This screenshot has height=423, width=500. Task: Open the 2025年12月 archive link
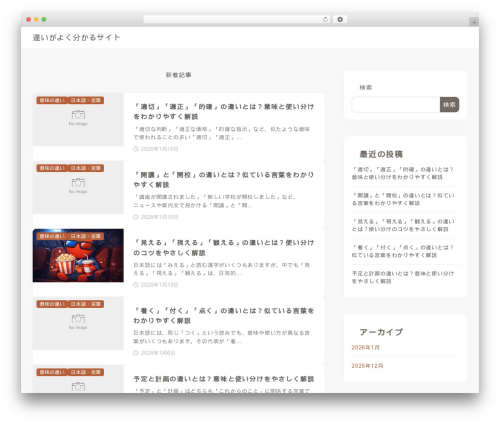[367, 366]
